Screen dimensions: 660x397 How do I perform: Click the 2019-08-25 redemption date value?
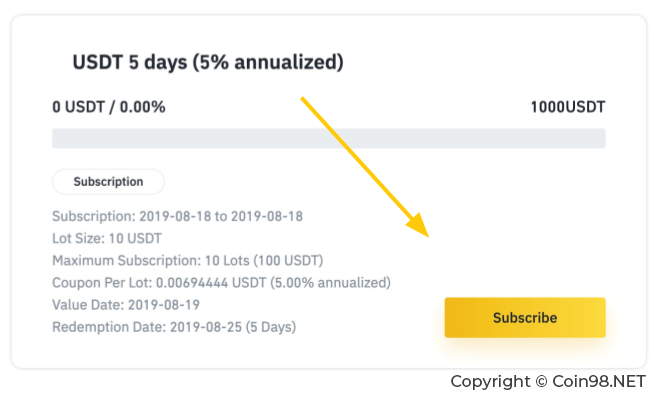point(206,327)
